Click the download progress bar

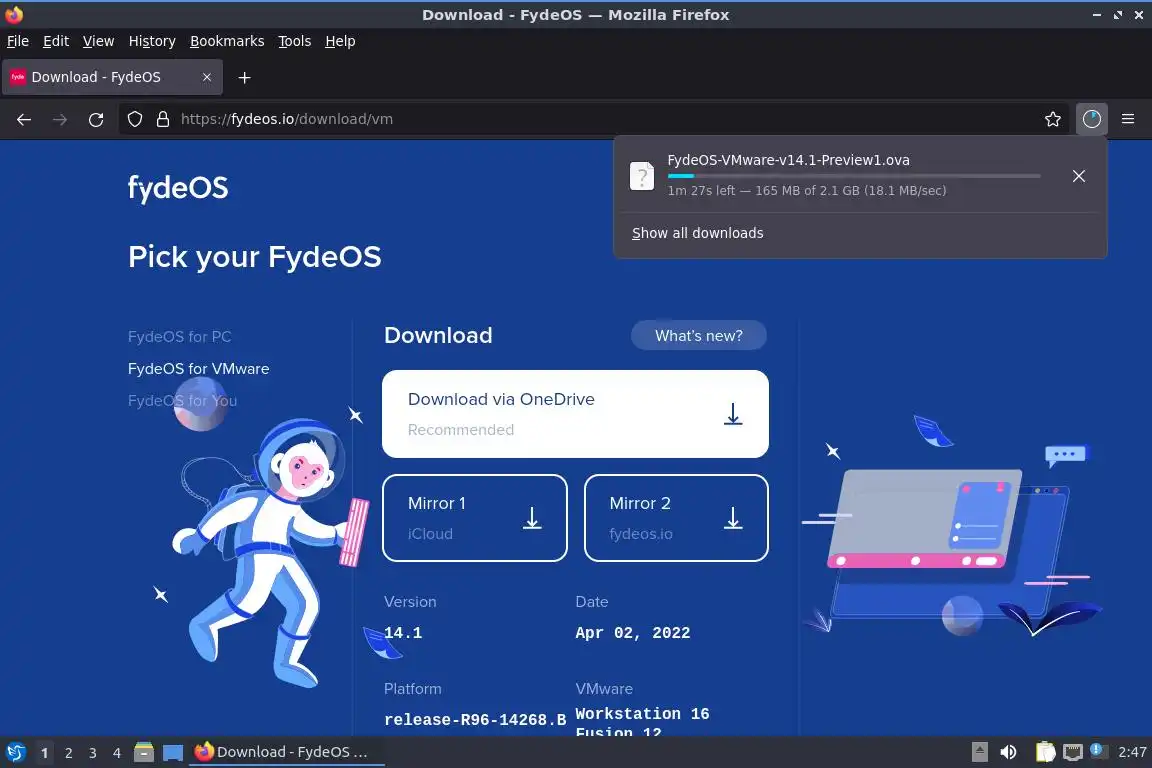(854, 176)
